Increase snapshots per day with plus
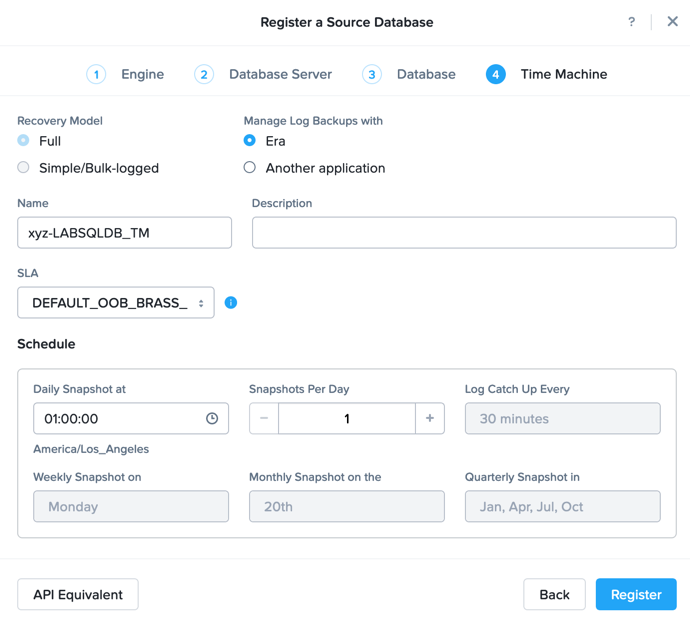Image resolution: width=690 pixels, height=626 pixels. 430,418
